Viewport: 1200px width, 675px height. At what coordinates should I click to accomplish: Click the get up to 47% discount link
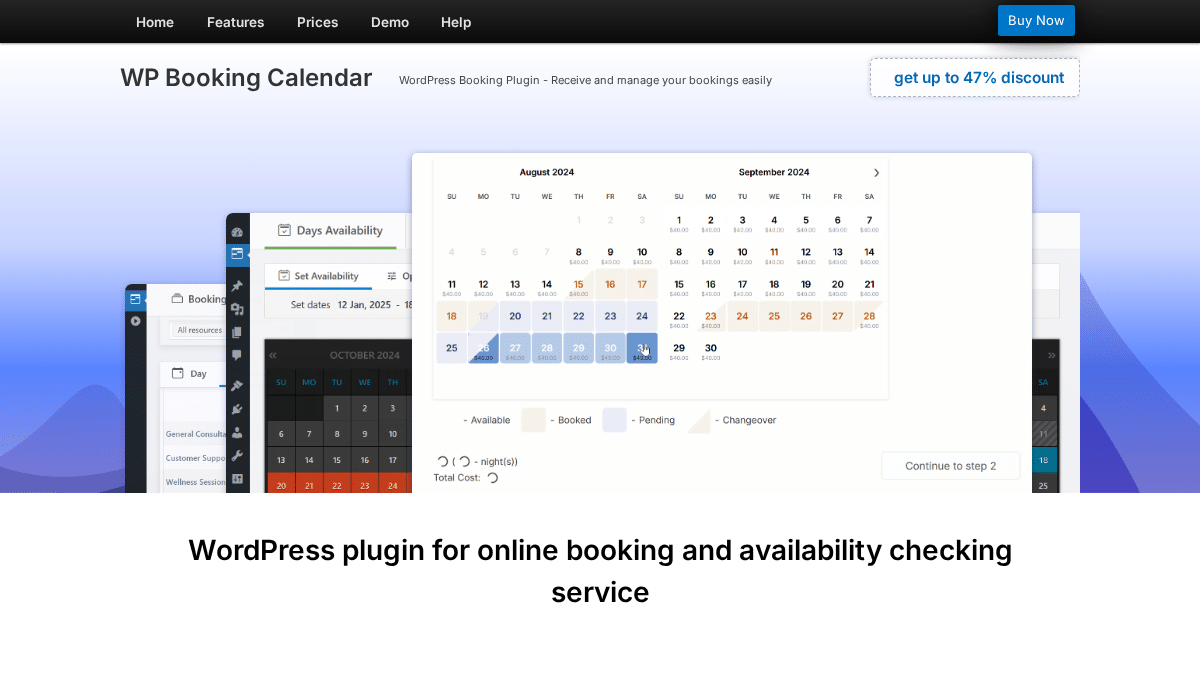pyautogui.click(x=975, y=78)
